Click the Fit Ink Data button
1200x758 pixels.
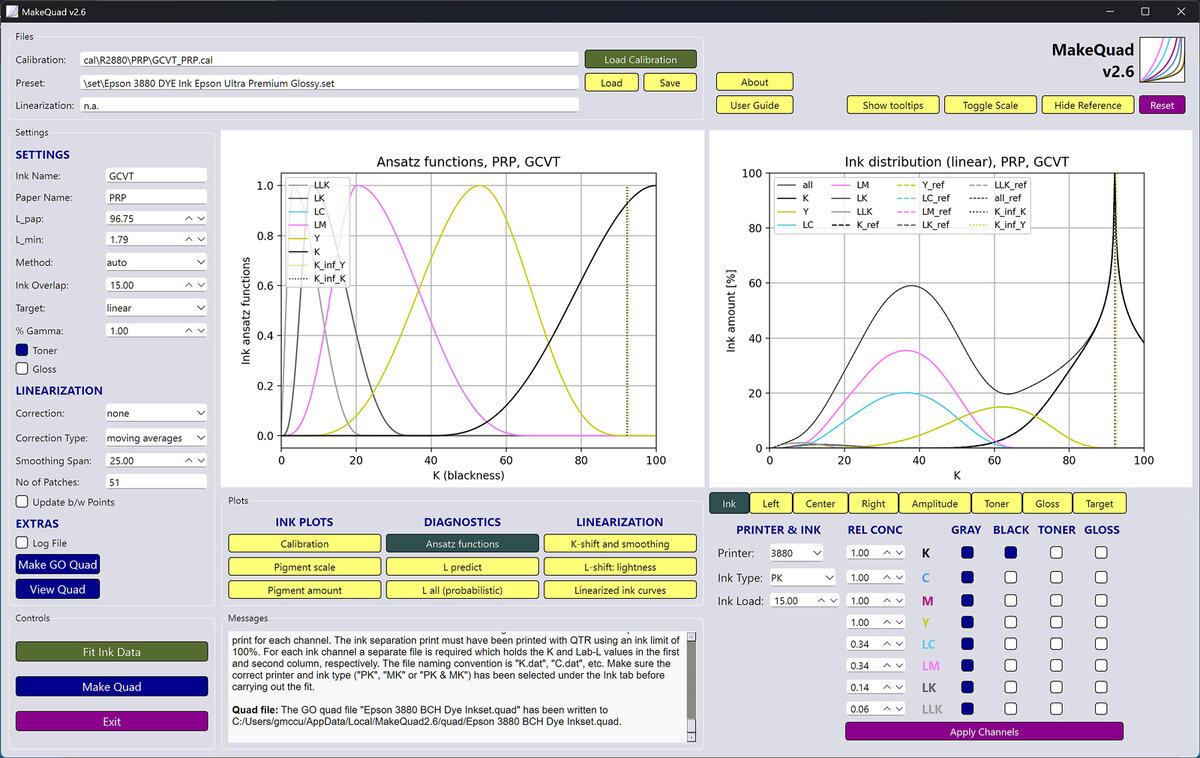click(112, 652)
